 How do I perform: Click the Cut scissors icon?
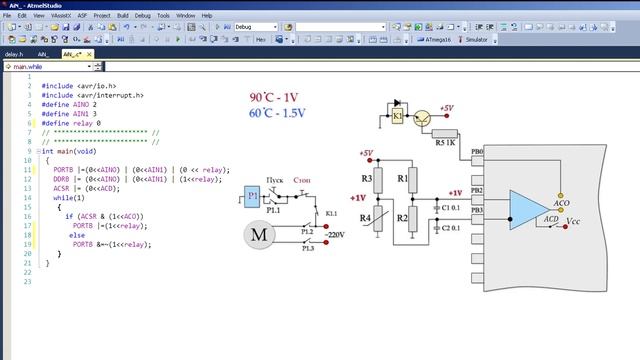pos(90,27)
